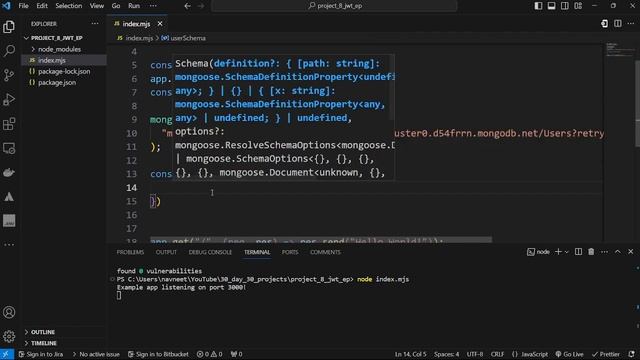Image resolution: width=640 pixels, height=360 pixels.
Task: Split the terminal
Action: click(578, 252)
